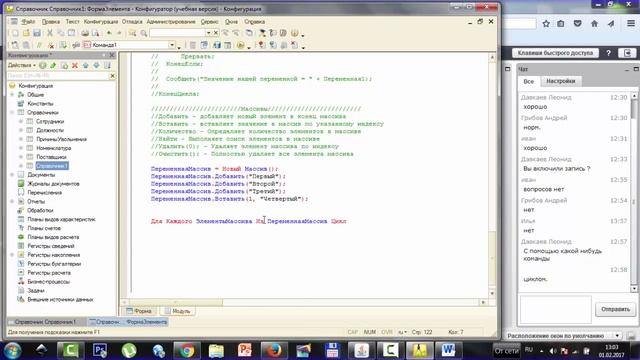This screenshot has height=360, width=640.
Task: Click the Клавиши быстрого доступа button
Action: pos(555,53)
